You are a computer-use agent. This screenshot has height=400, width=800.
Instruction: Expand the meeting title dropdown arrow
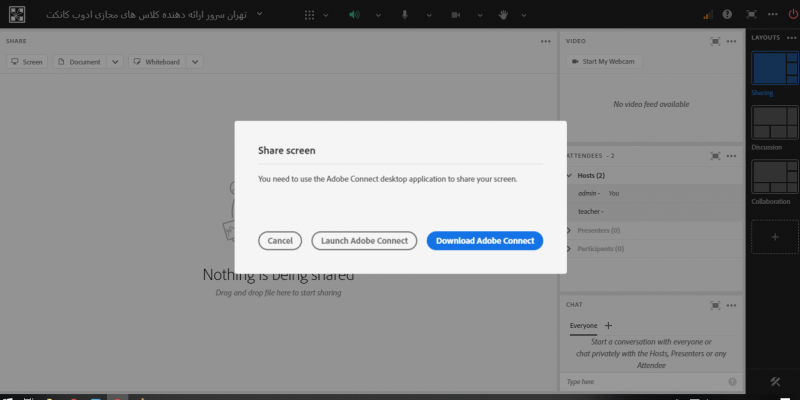click(x=260, y=15)
